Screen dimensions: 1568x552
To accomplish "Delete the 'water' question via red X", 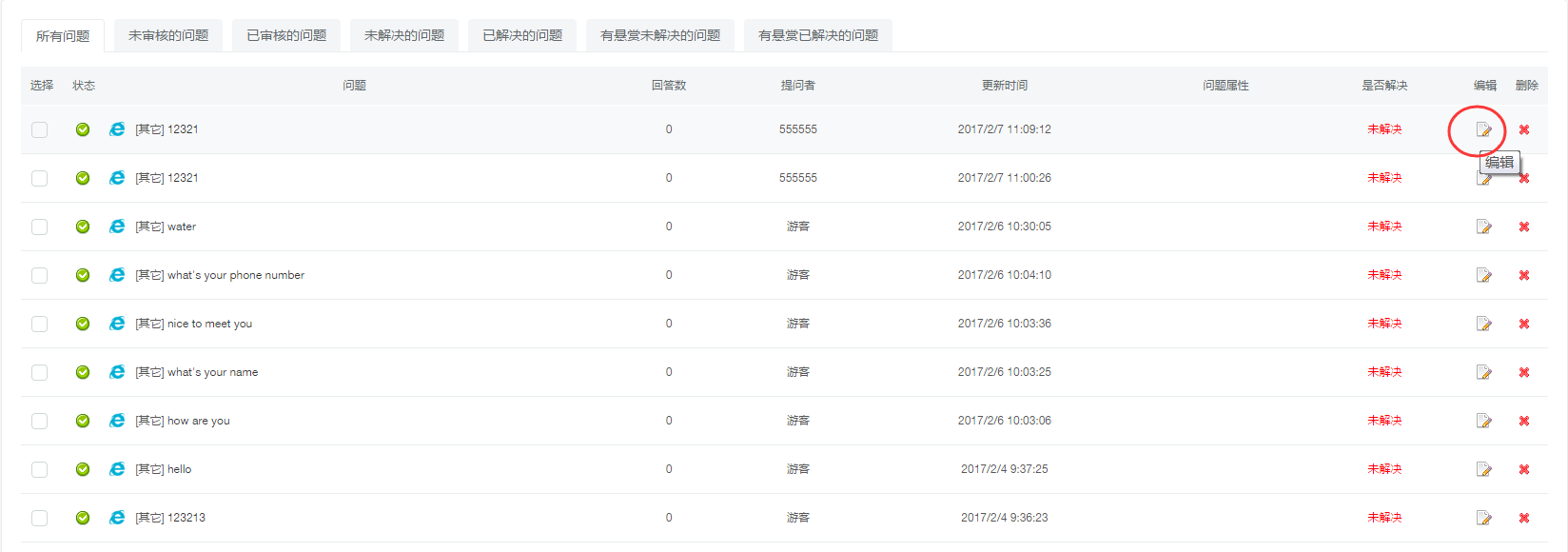I will (x=1523, y=227).
